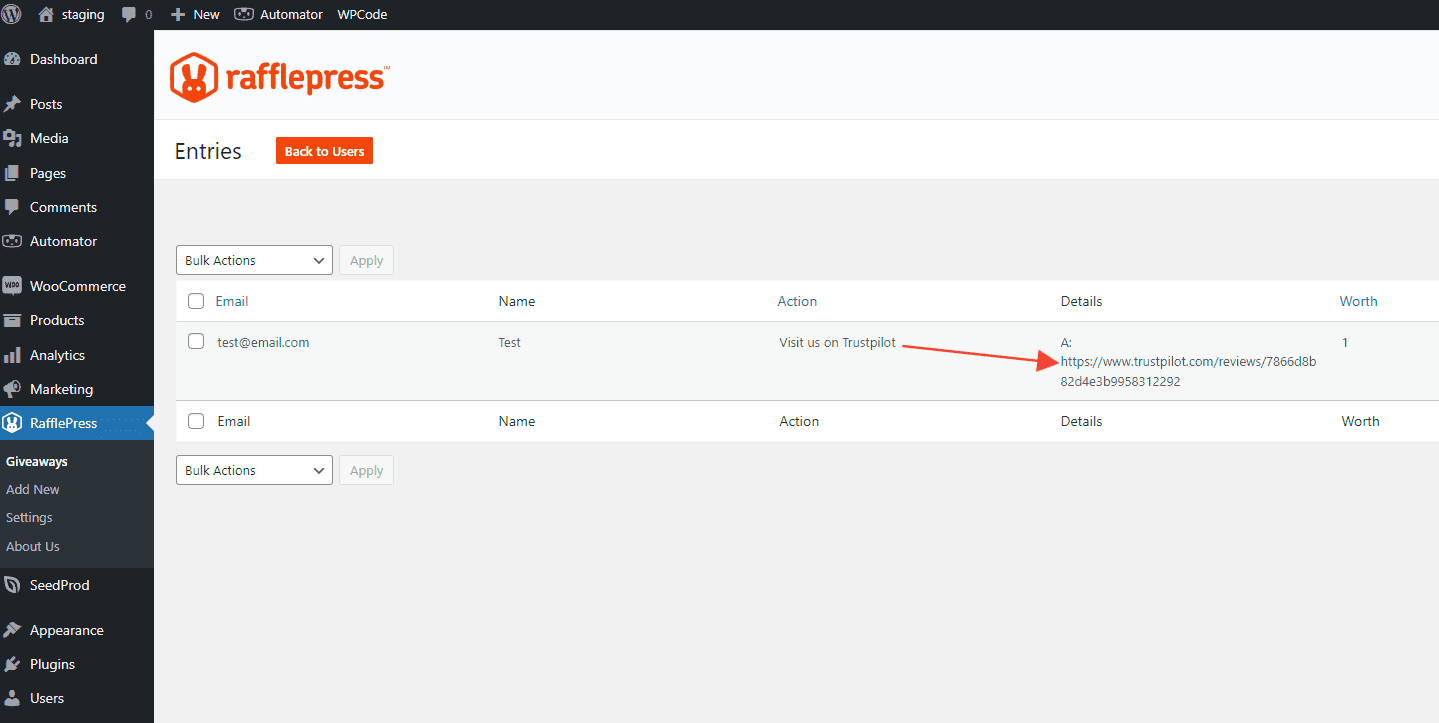Click the Name column header at top
The width and height of the screenshot is (1439, 723).
pyautogui.click(x=517, y=301)
